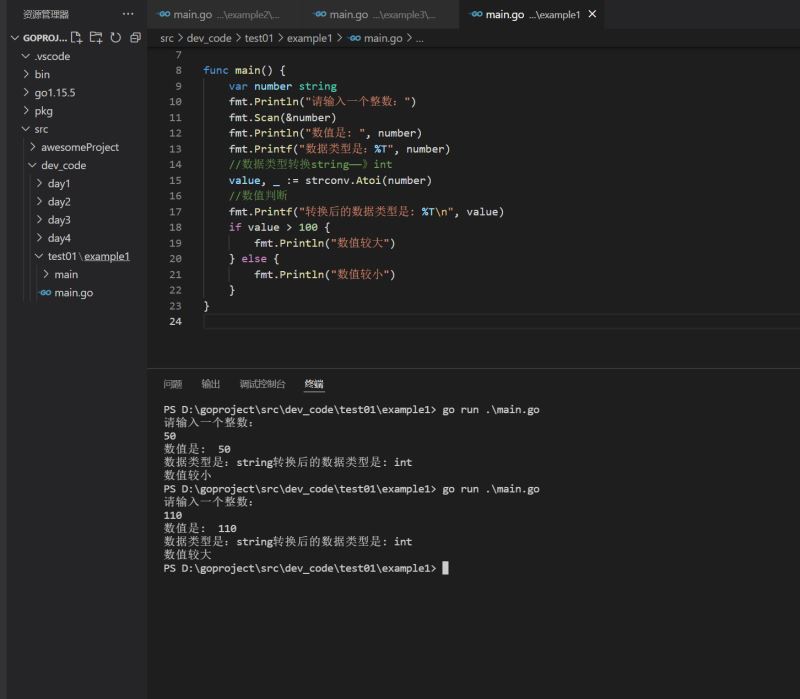The width and height of the screenshot is (800, 699).
Task: Click the Go icon next to main.go in tree
Action: pyautogui.click(x=46, y=293)
